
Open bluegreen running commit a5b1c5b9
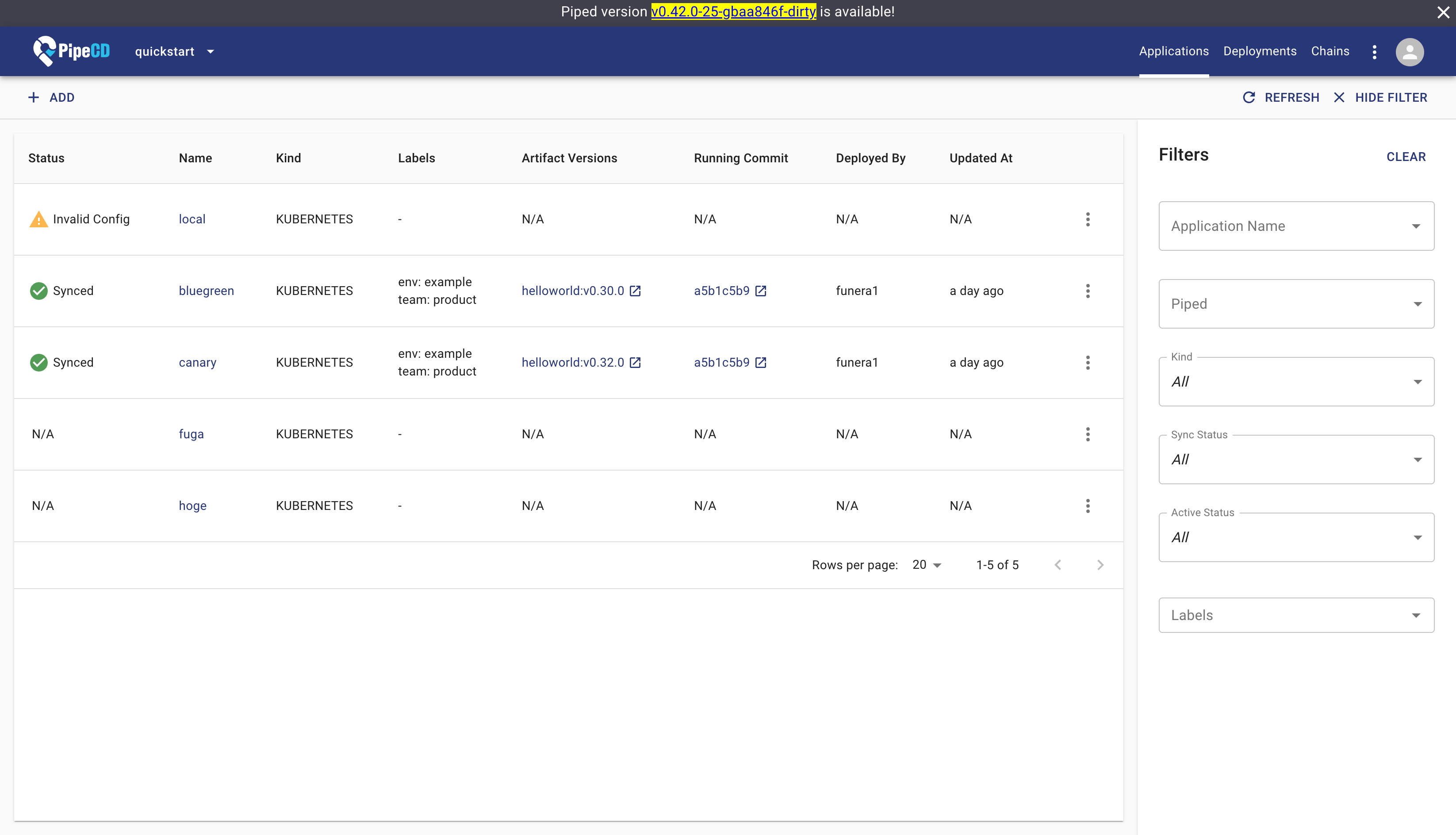point(721,291)
